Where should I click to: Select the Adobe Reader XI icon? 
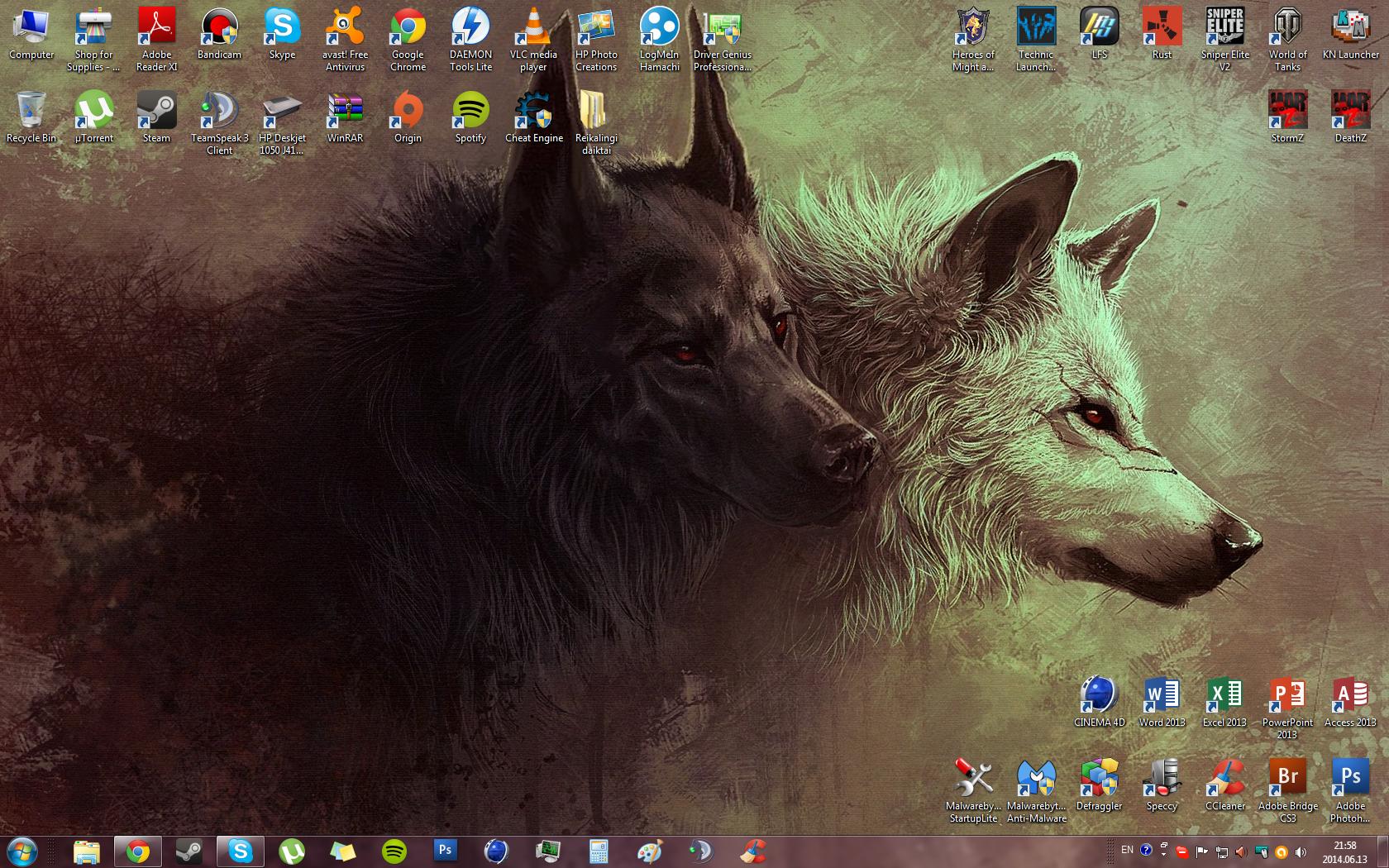tap(157, 41)
